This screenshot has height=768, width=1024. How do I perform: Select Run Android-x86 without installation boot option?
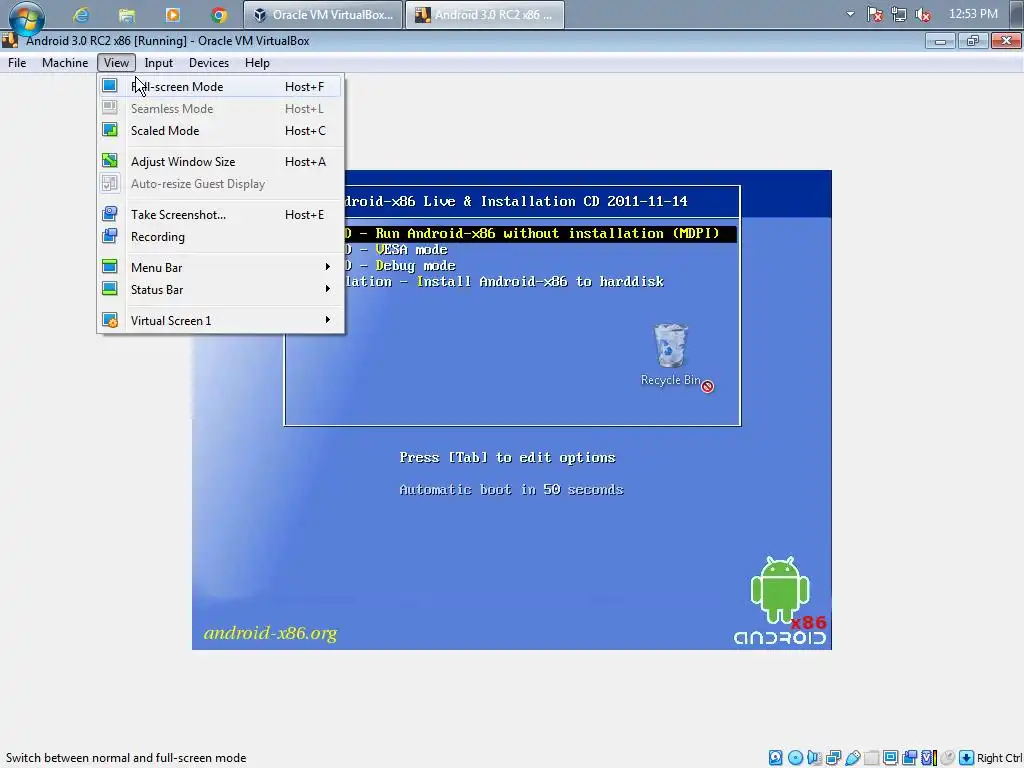(x=542, y=233)
